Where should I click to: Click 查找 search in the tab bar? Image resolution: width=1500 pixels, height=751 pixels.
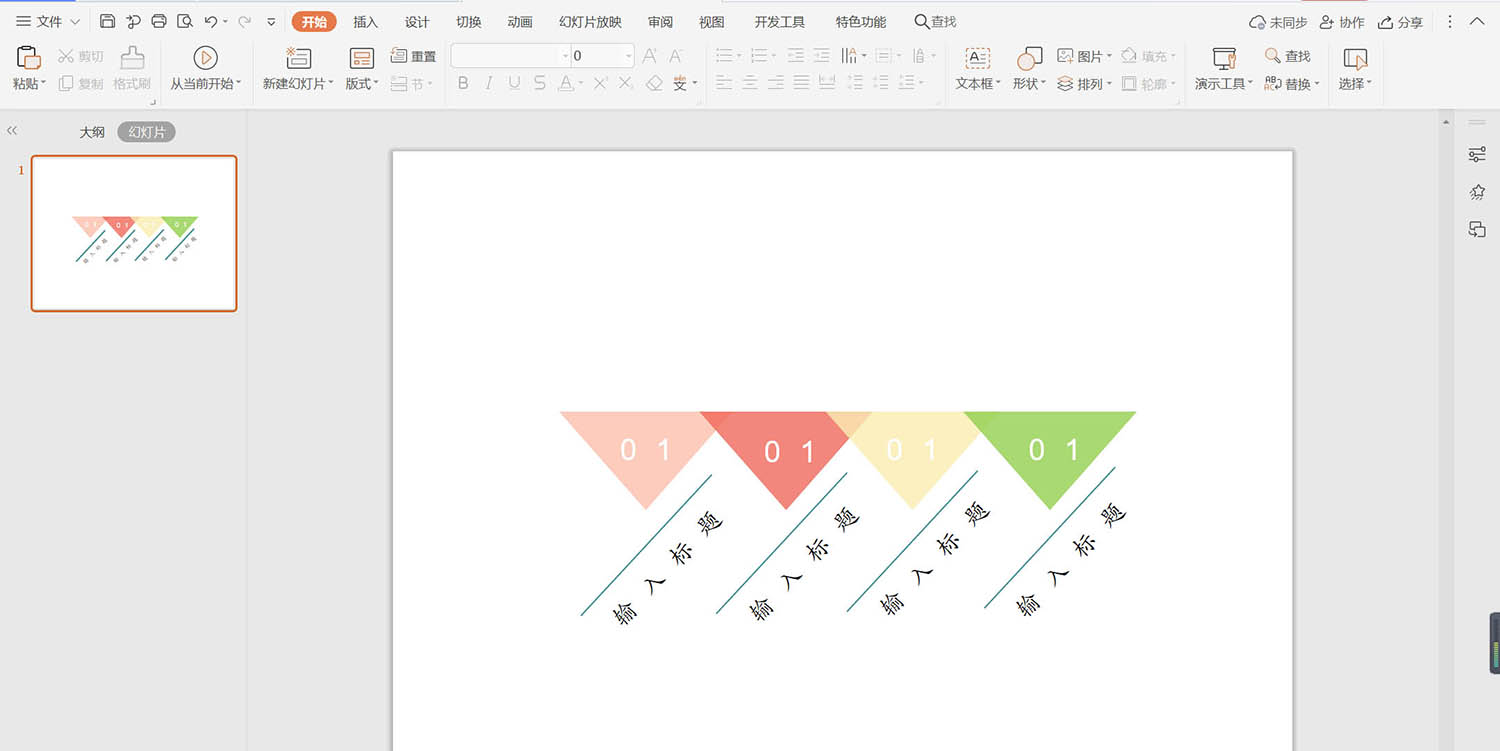pos(935,22)
